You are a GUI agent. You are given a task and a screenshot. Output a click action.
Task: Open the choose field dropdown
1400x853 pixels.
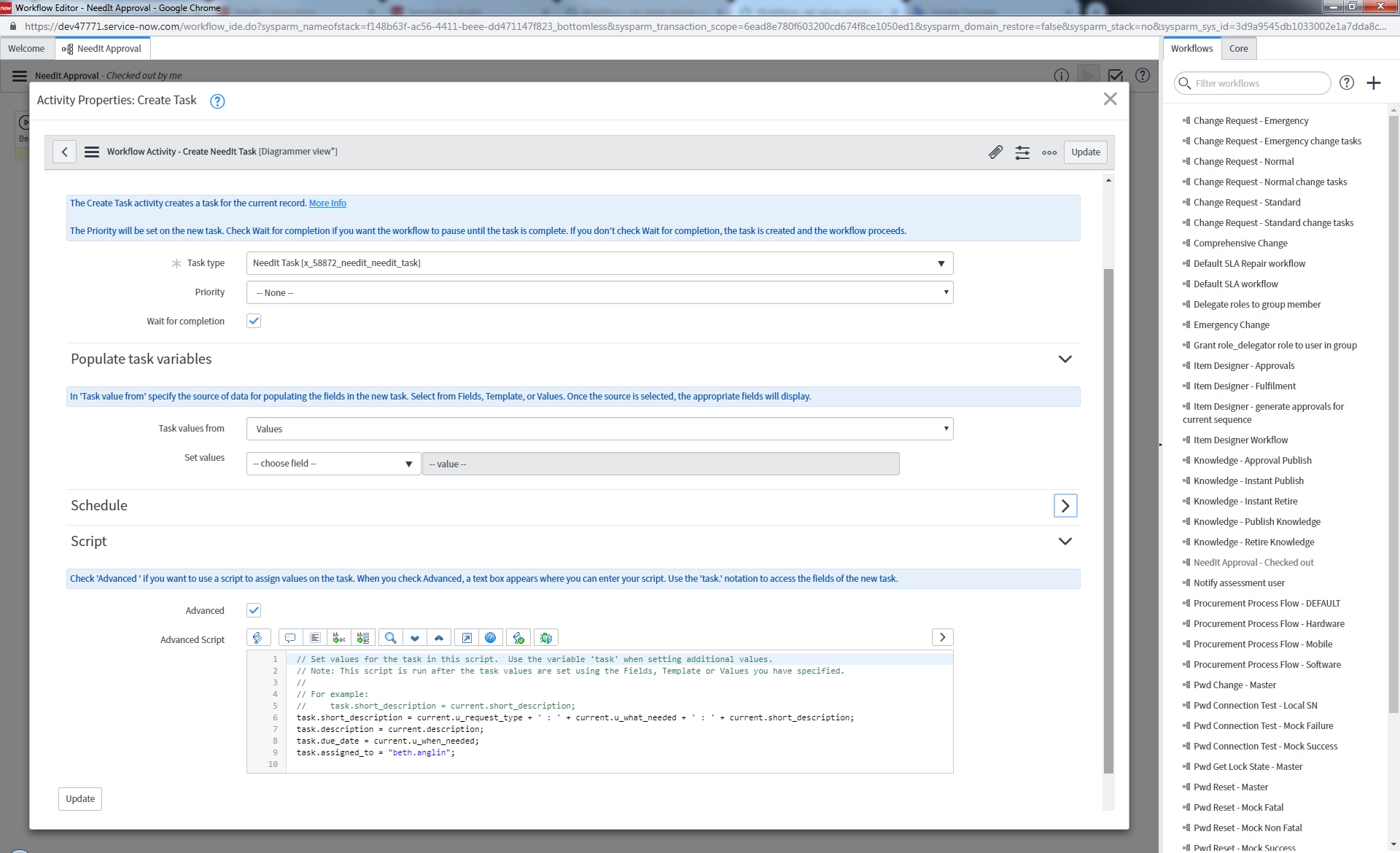(333, 464)
